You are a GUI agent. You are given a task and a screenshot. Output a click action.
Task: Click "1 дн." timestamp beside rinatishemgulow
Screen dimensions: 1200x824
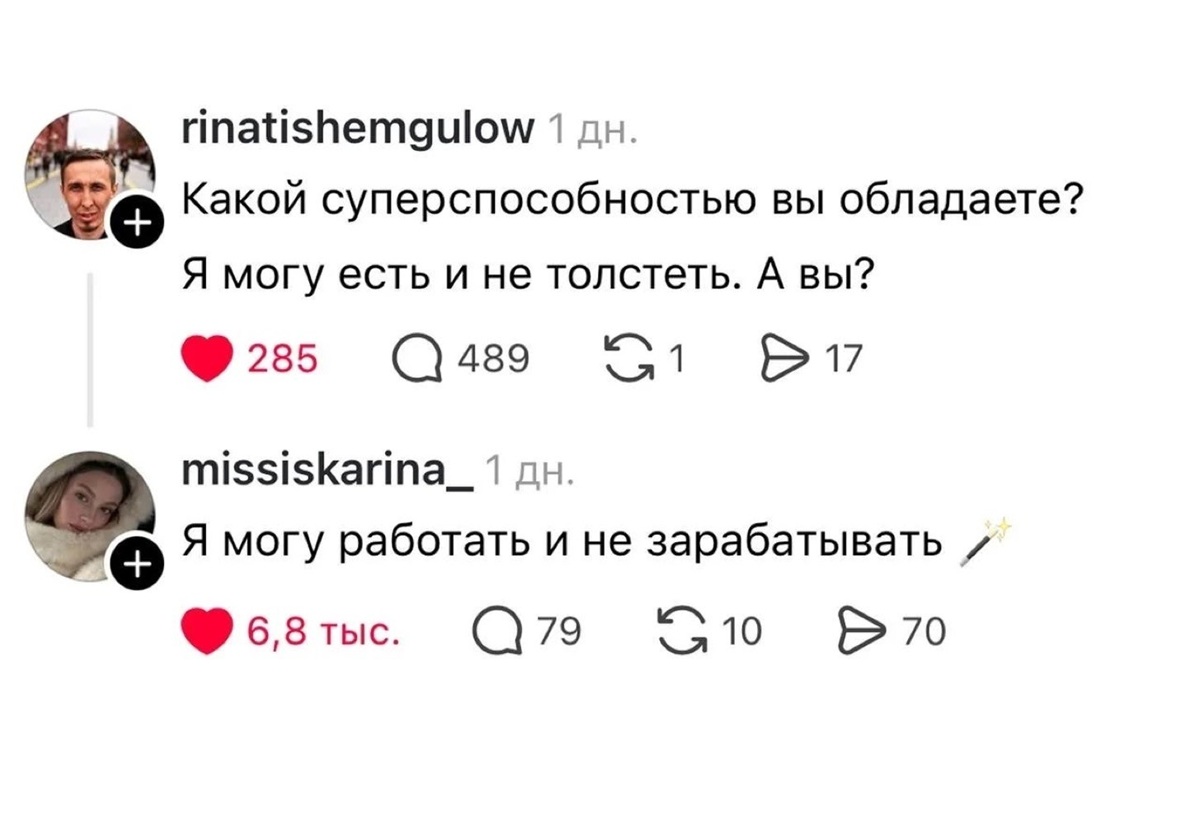[x=592, y=129]
